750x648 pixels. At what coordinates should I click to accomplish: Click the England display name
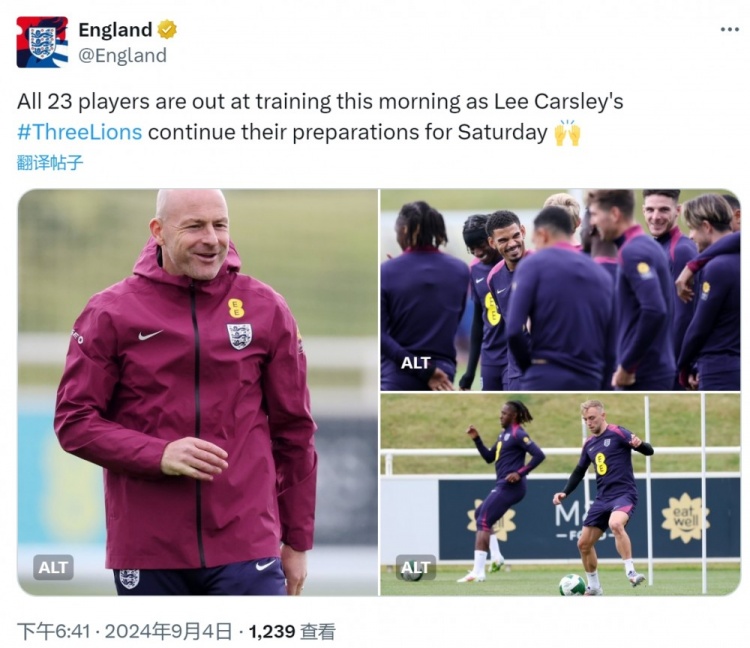tap(115, 30)
